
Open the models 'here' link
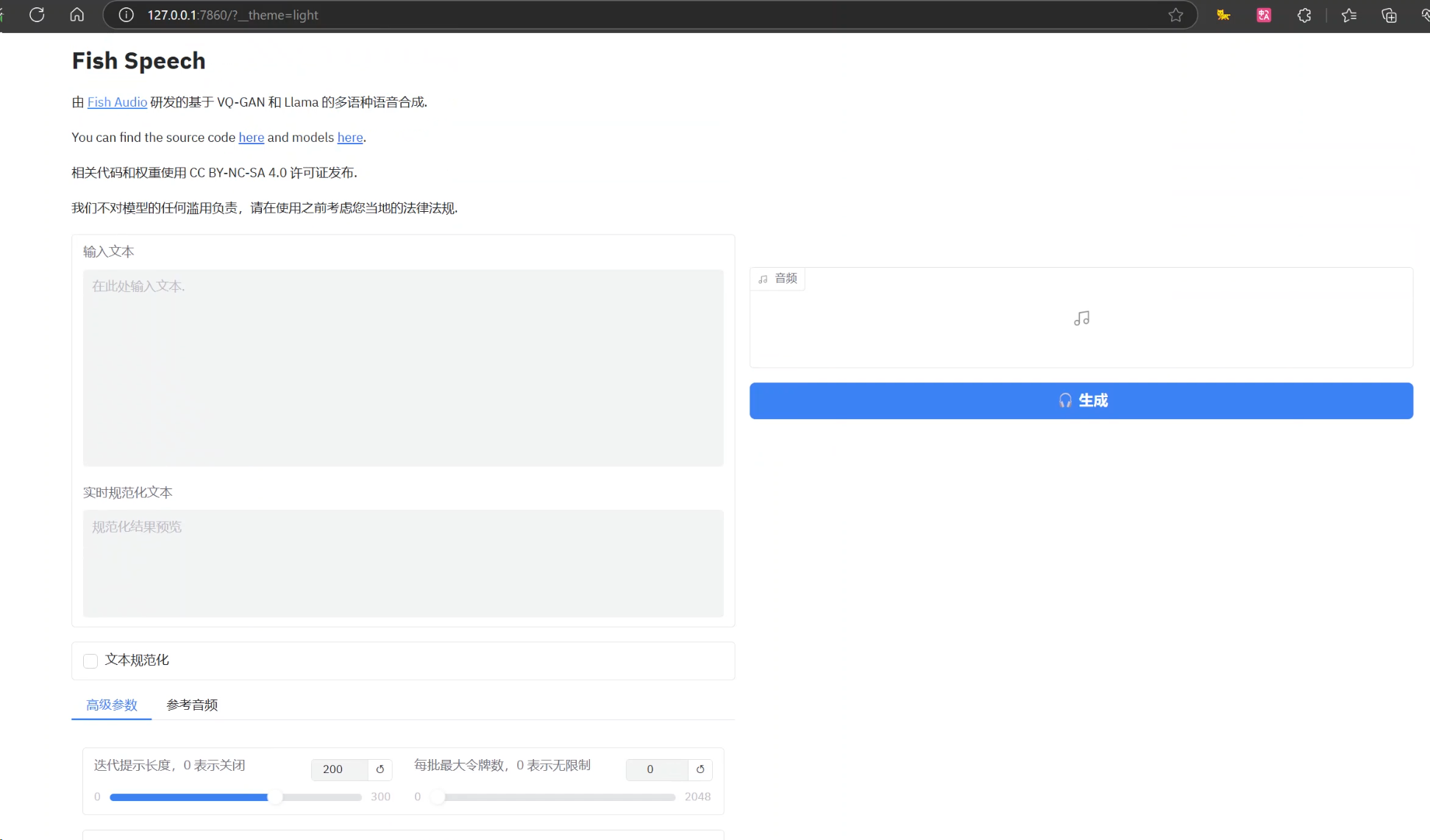point(350,138)
